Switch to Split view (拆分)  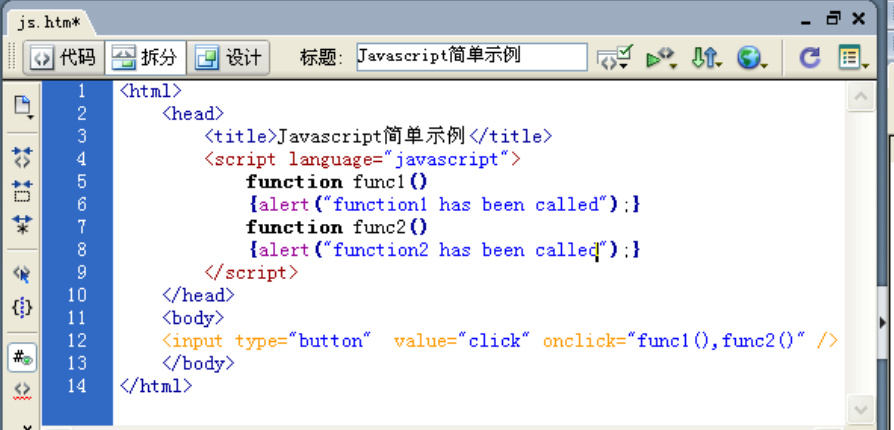tap(145, 58)
